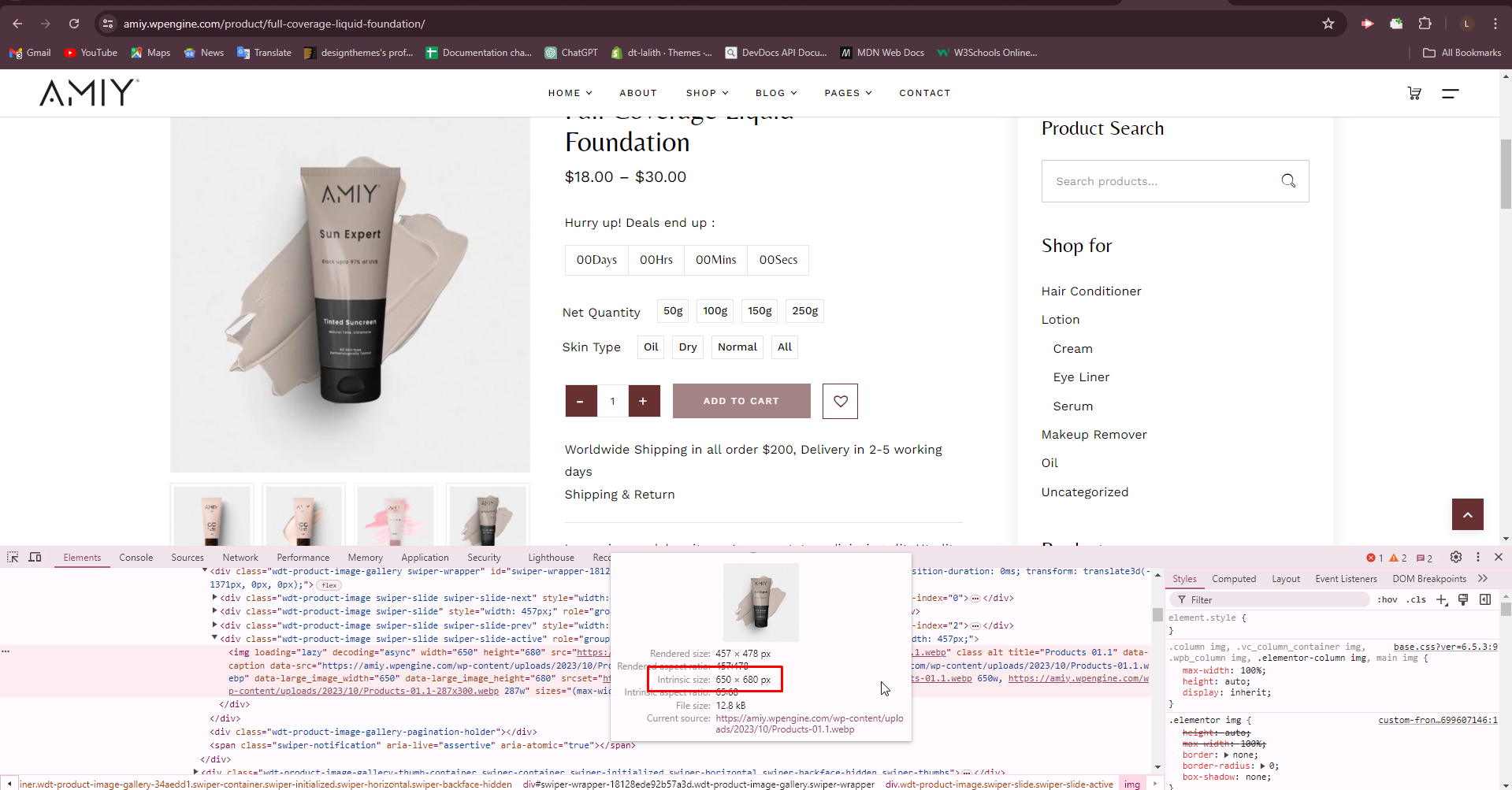Open ChatGPT bookmark
1512x790 pixels.
coord(571,53)
